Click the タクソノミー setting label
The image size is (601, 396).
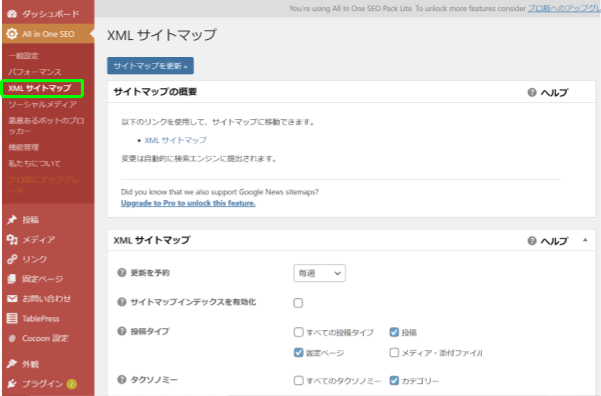pyautogui.click(x=154, y=380)
